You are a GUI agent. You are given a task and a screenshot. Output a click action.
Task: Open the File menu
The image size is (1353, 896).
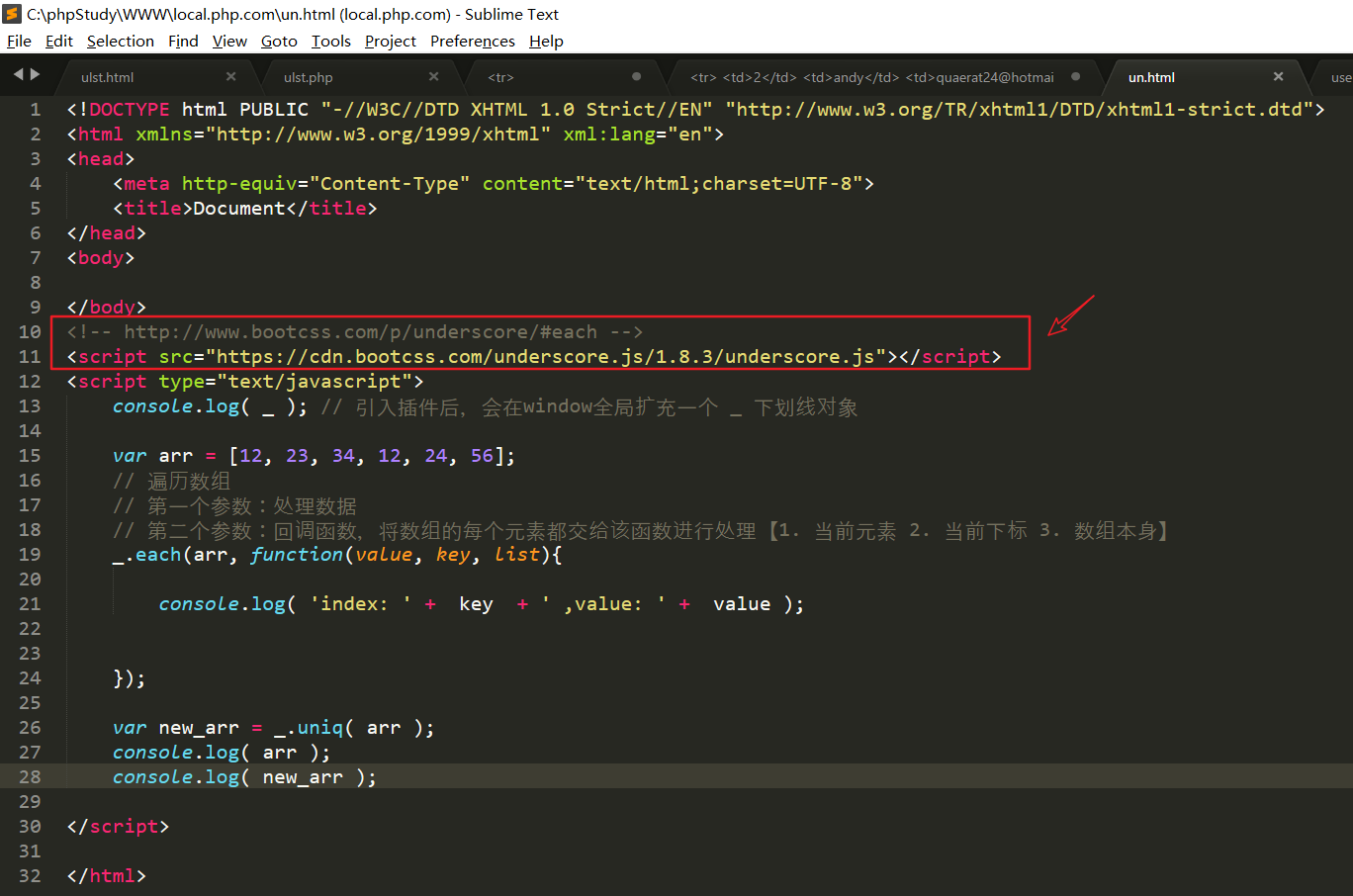click(19, 41)
